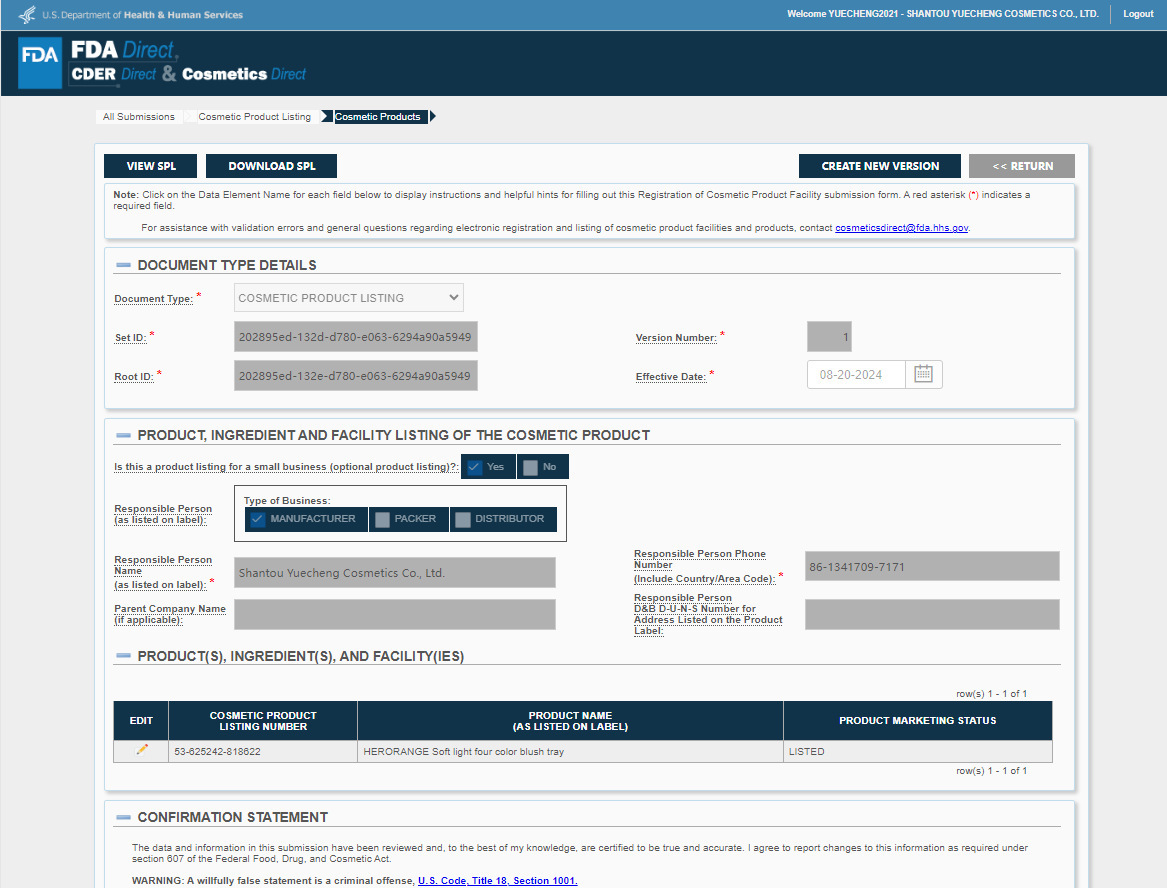Open the Document Type dropdown

(348, 298)
